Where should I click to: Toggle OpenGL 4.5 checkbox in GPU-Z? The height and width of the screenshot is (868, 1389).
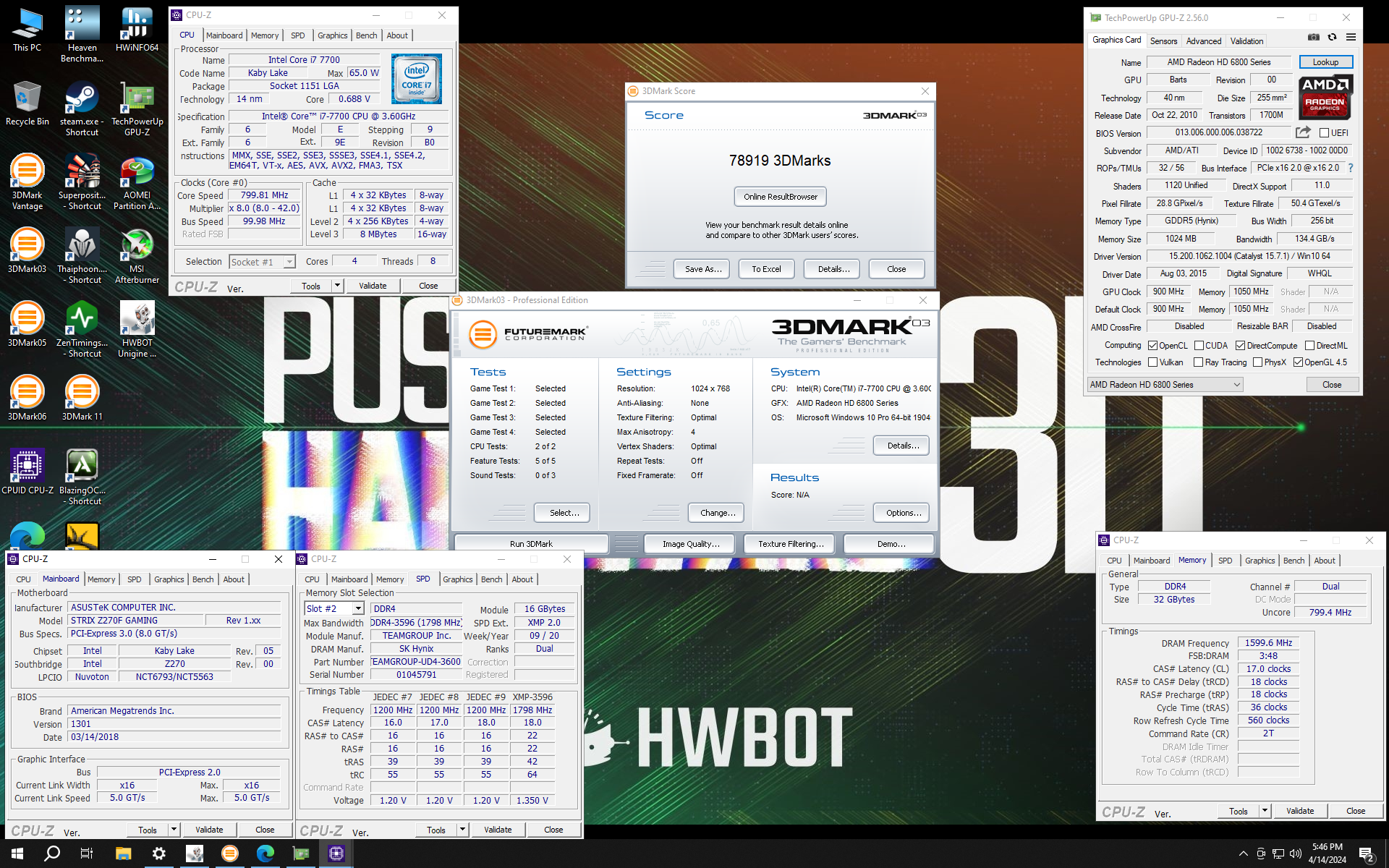click(x=1298, y=362)
